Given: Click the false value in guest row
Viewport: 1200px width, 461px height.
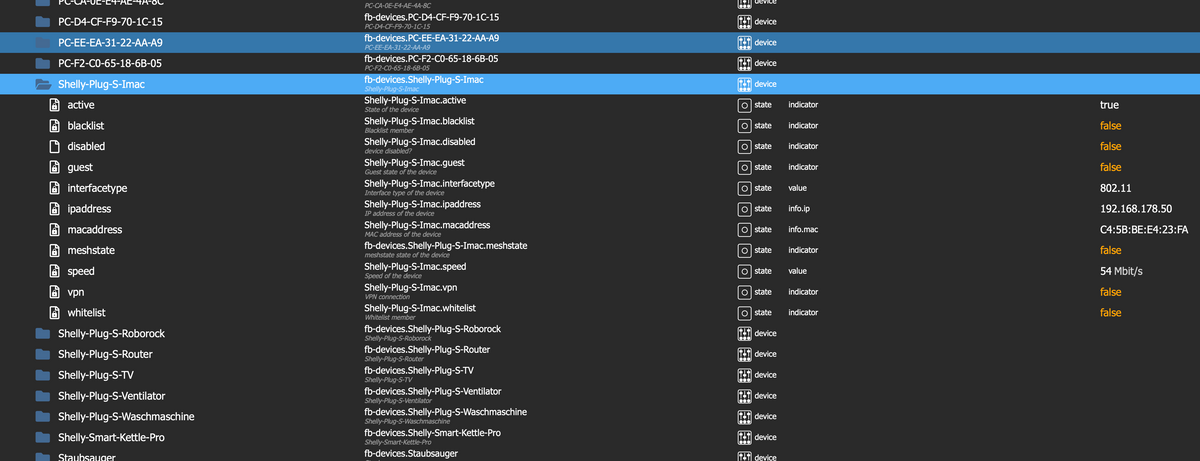Looking at the screenshot, I should point(1110,167).
